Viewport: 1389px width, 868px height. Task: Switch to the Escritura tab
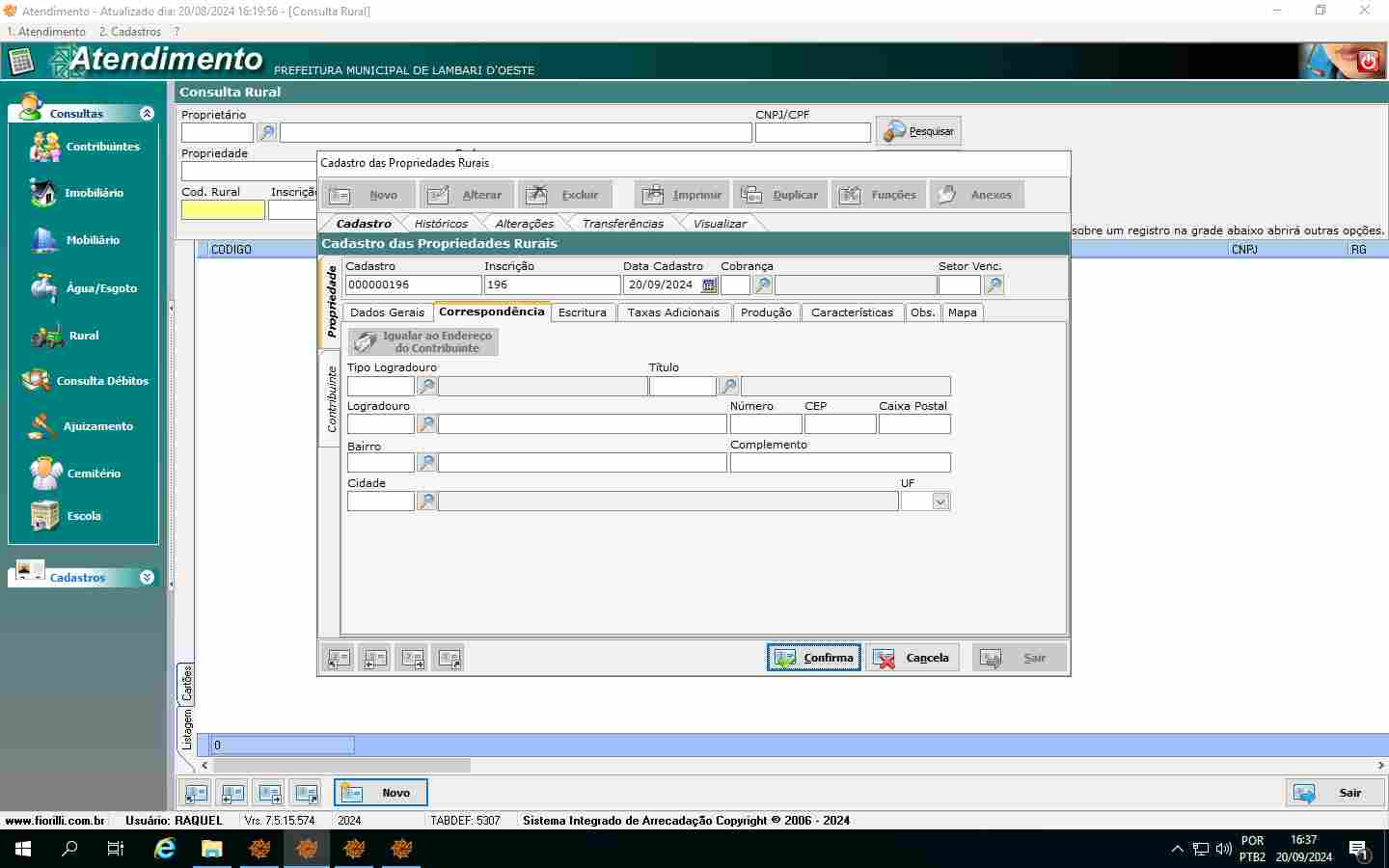[x=583, y=312]
